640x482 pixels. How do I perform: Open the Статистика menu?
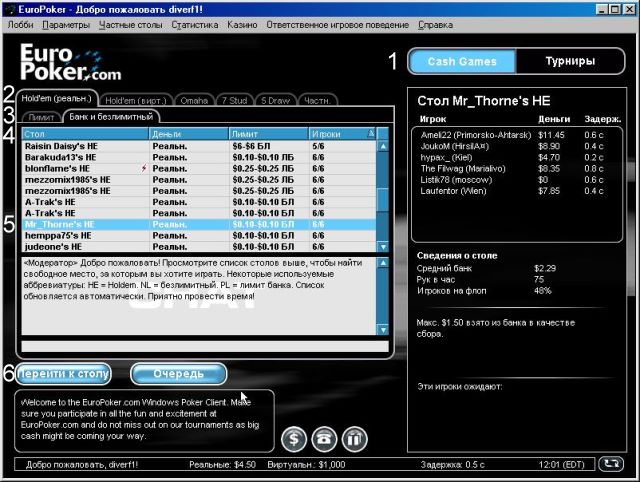point(195,25)
